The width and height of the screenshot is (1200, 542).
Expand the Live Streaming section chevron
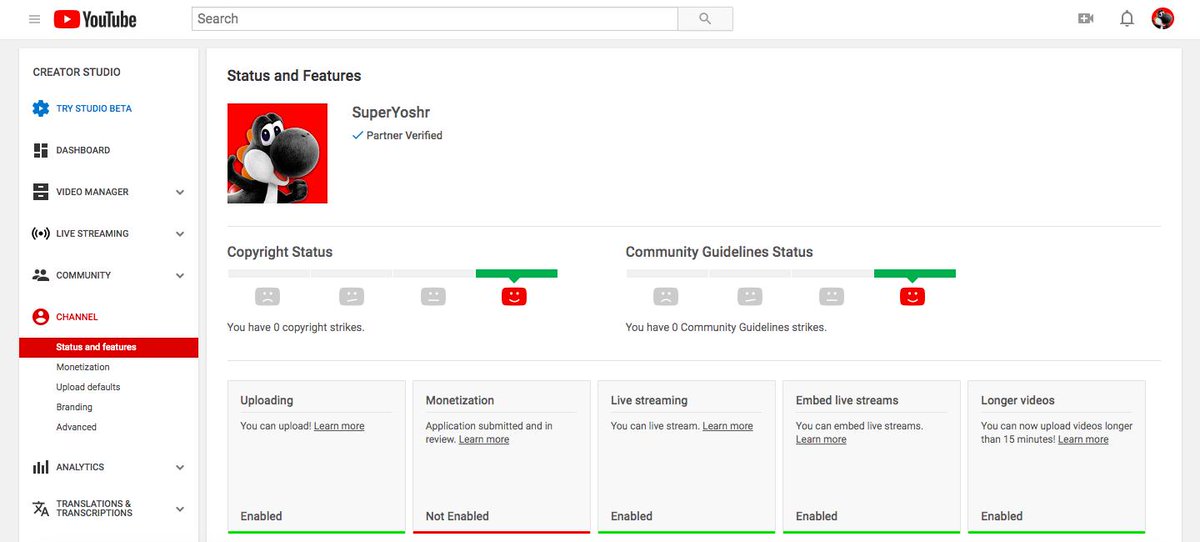pyautogui.click(x=180, y=234)
